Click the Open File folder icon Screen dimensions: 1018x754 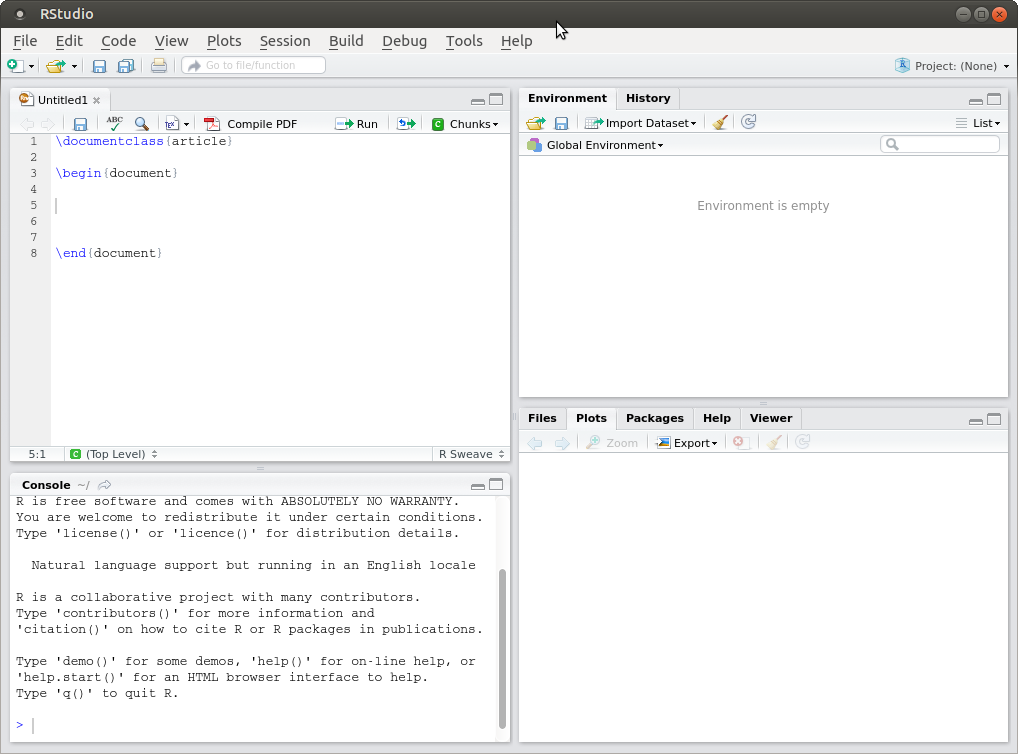[x=56, y=66]
